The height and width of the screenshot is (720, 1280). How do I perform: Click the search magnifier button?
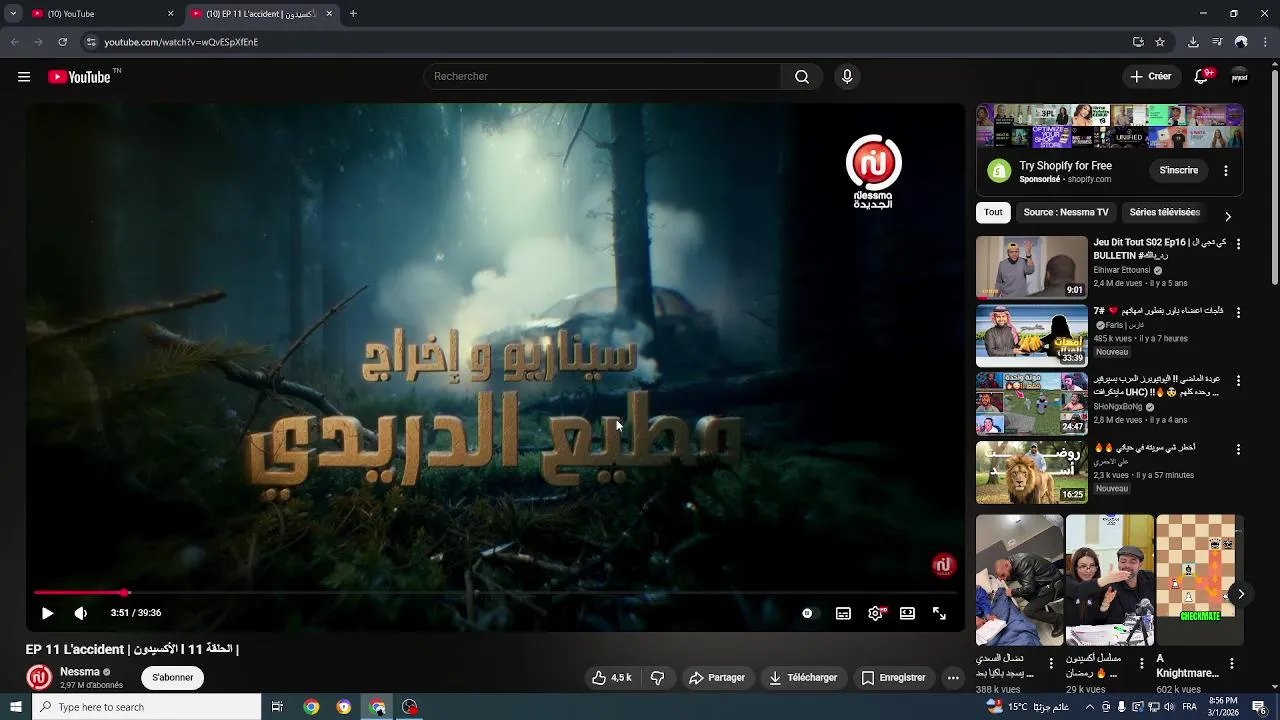click(x=802, y=77)
